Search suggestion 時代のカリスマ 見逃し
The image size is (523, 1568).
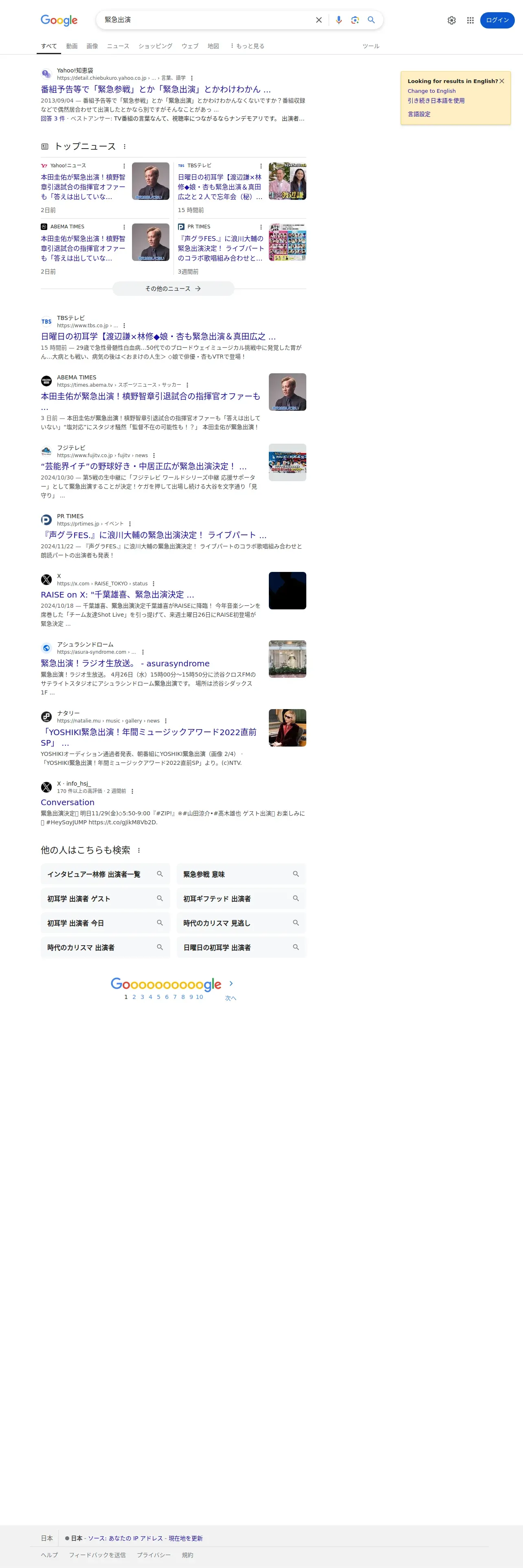click(241, 923)
